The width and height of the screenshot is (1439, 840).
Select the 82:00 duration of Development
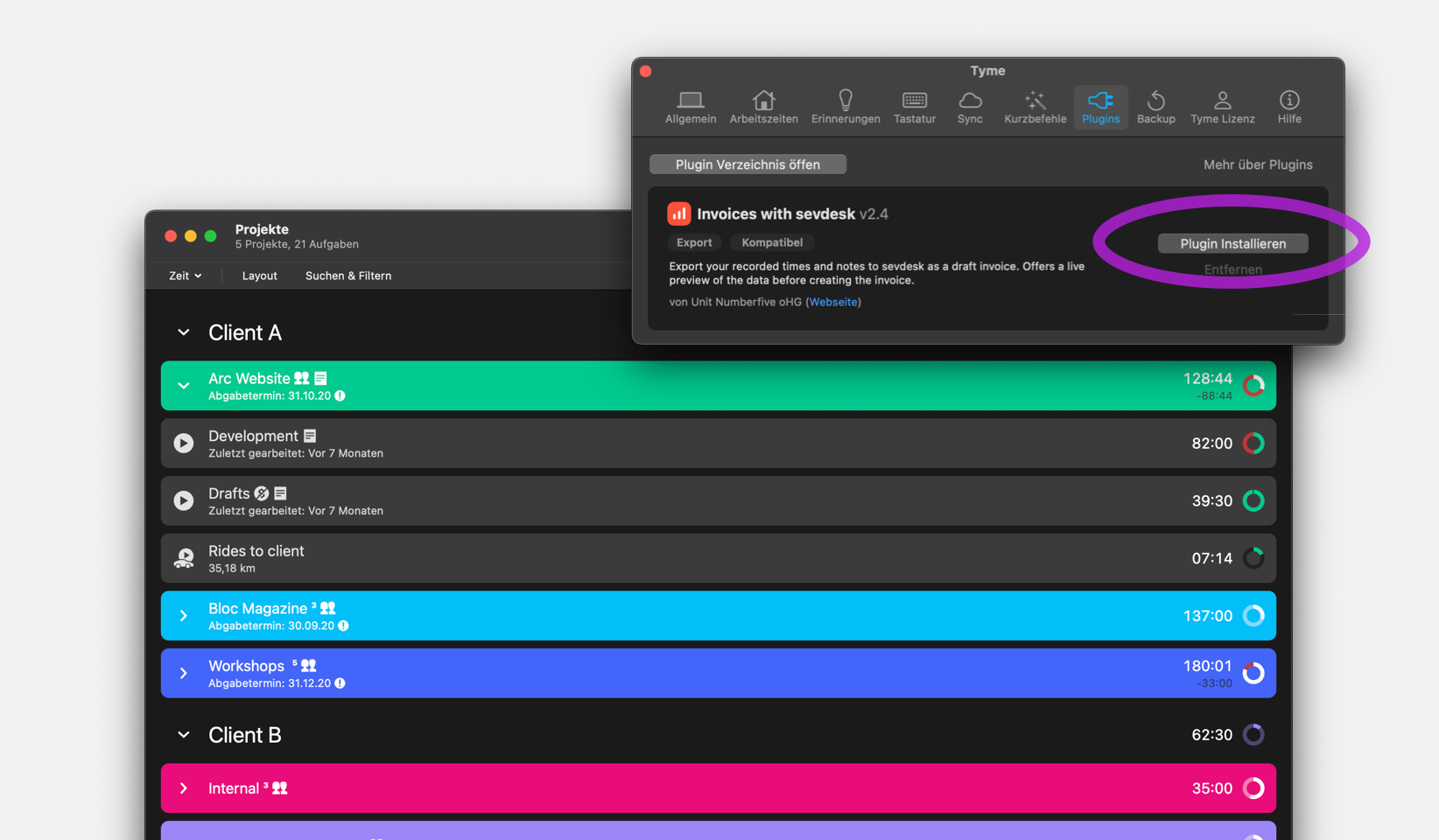[1212, 444]
